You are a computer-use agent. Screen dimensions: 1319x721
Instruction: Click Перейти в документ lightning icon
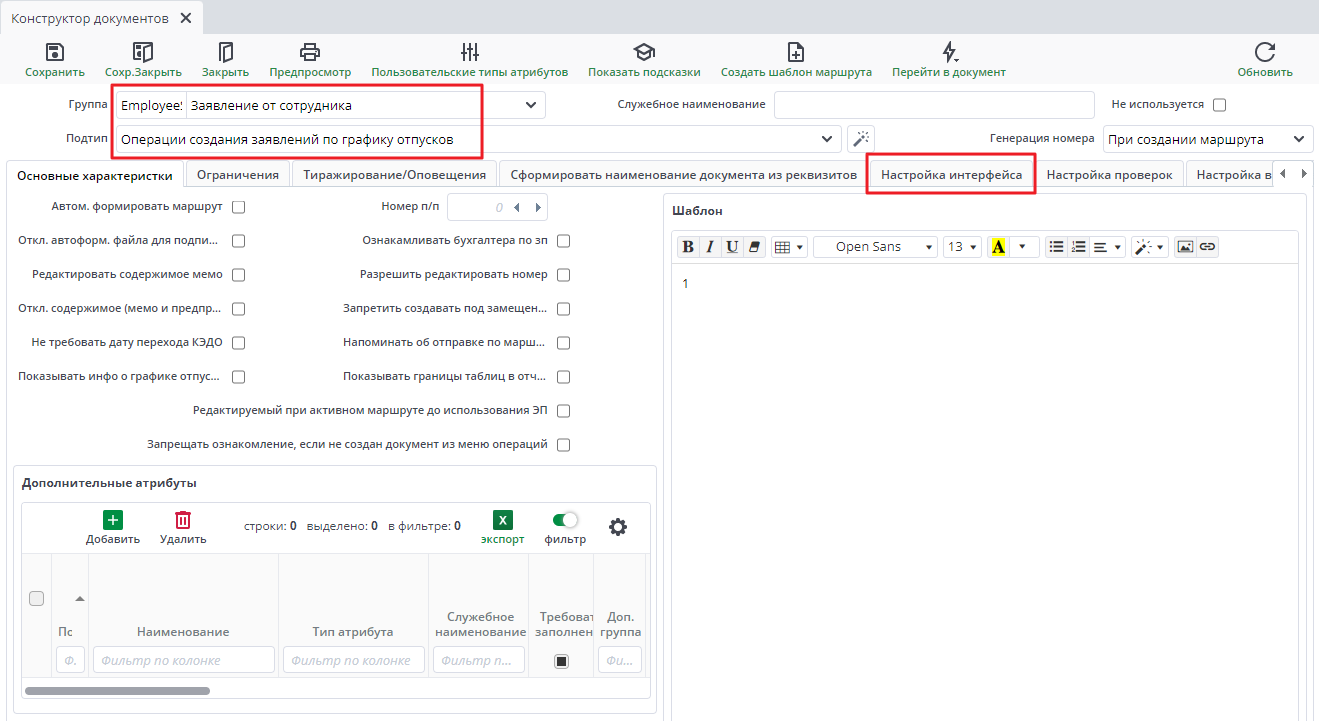[x=949, y=52]
